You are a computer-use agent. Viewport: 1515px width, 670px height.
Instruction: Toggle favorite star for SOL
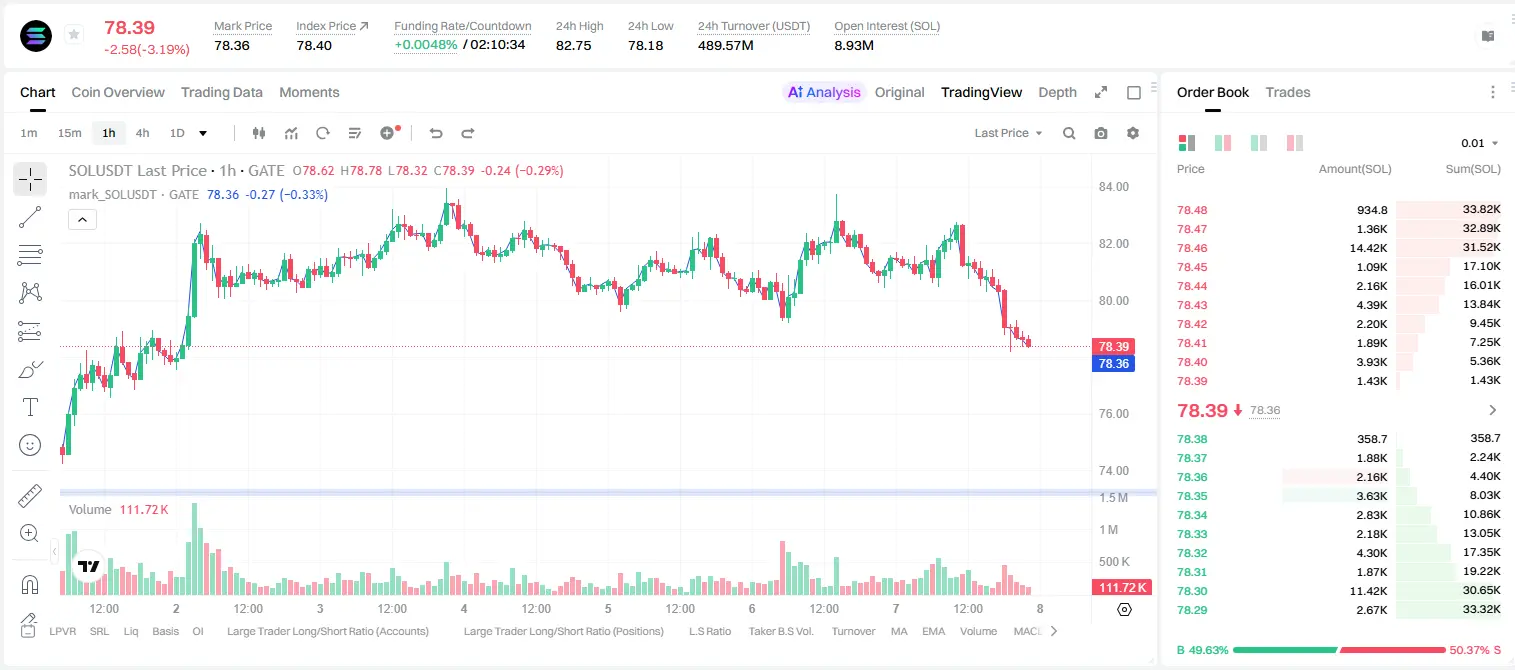tap(74, 35)
